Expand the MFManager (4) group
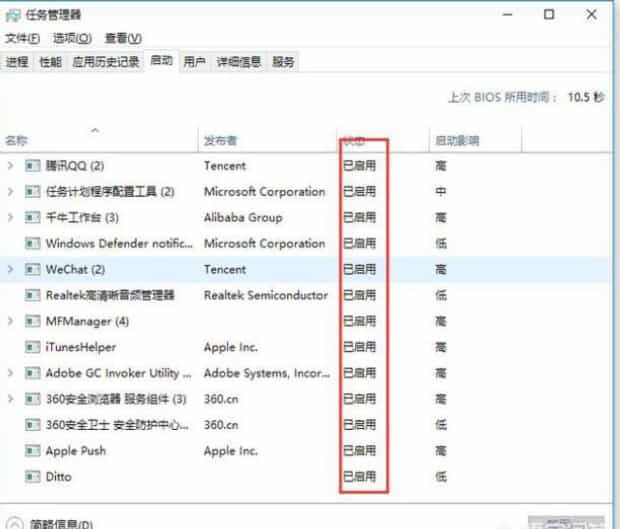The image size is (620, 529). [x=11, y=321]
